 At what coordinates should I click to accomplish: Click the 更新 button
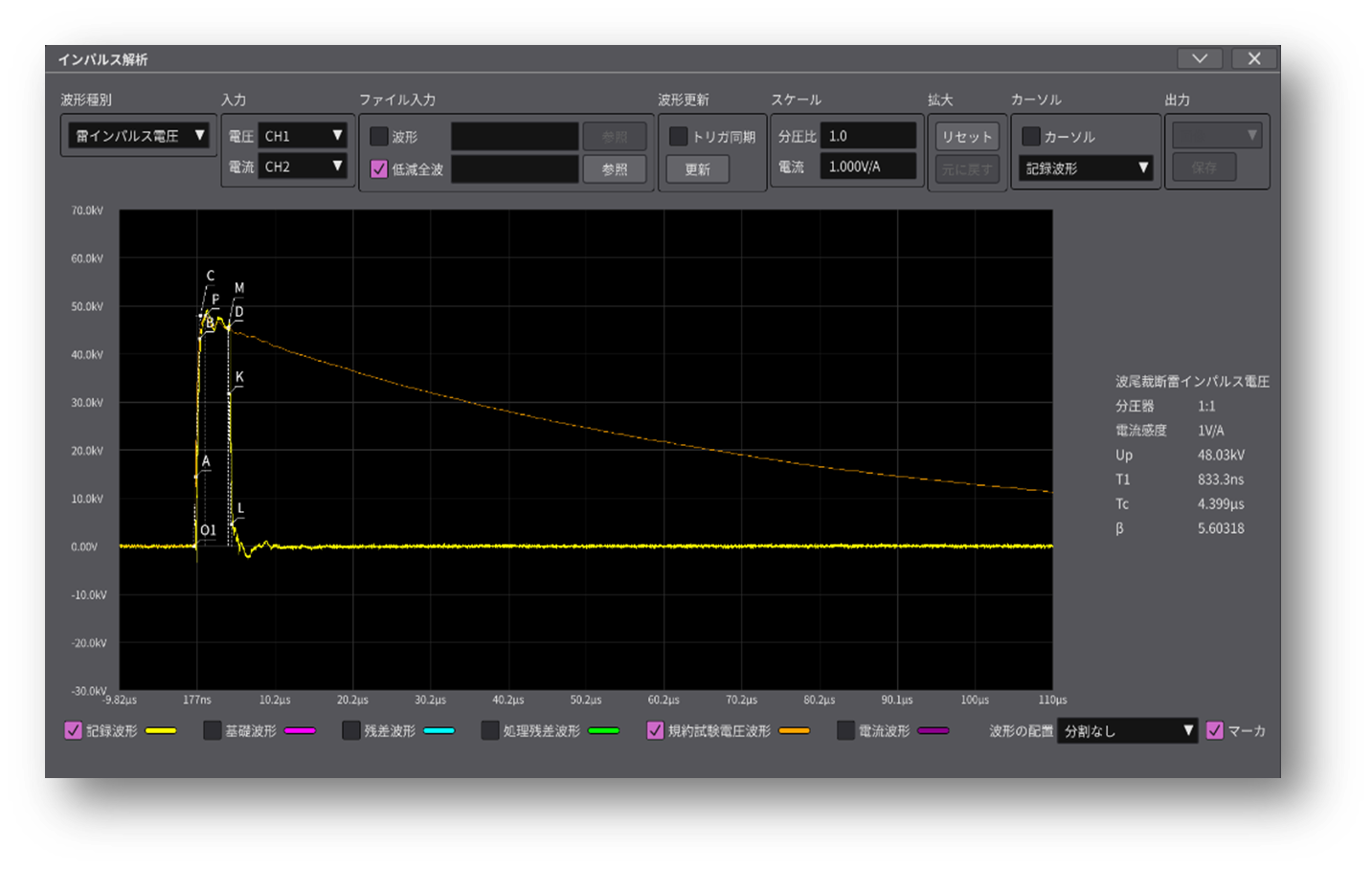698,169
